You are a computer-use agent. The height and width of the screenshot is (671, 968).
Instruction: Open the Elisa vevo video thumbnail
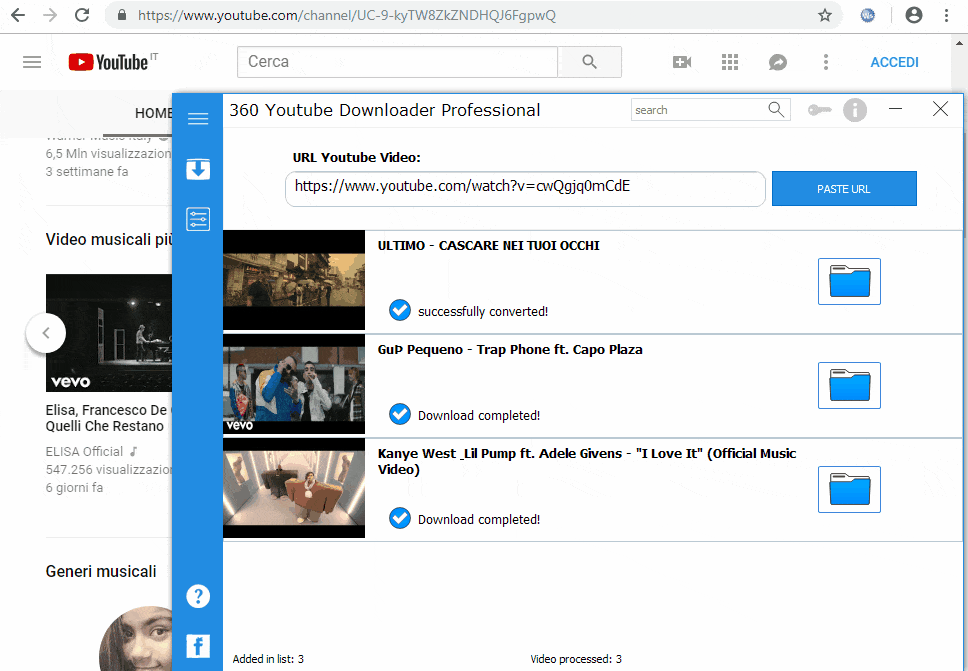coord(109,333)
